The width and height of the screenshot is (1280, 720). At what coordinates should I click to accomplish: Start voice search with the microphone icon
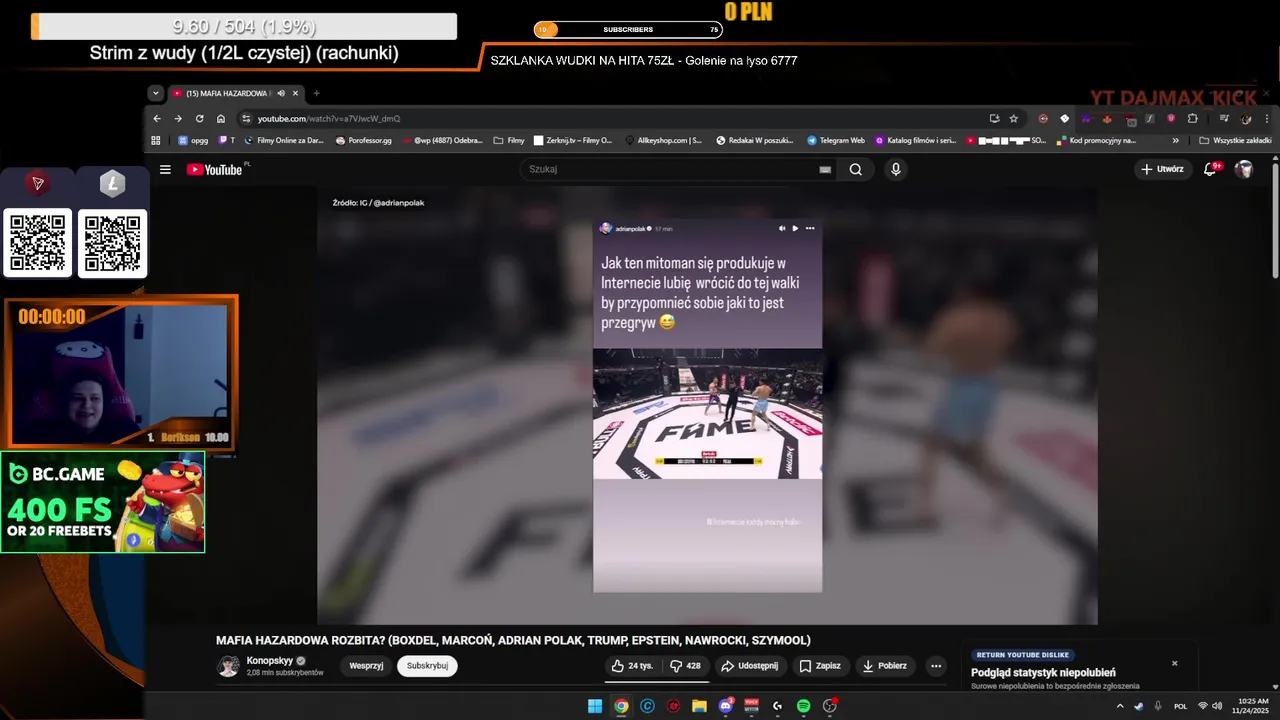point(896,169)
